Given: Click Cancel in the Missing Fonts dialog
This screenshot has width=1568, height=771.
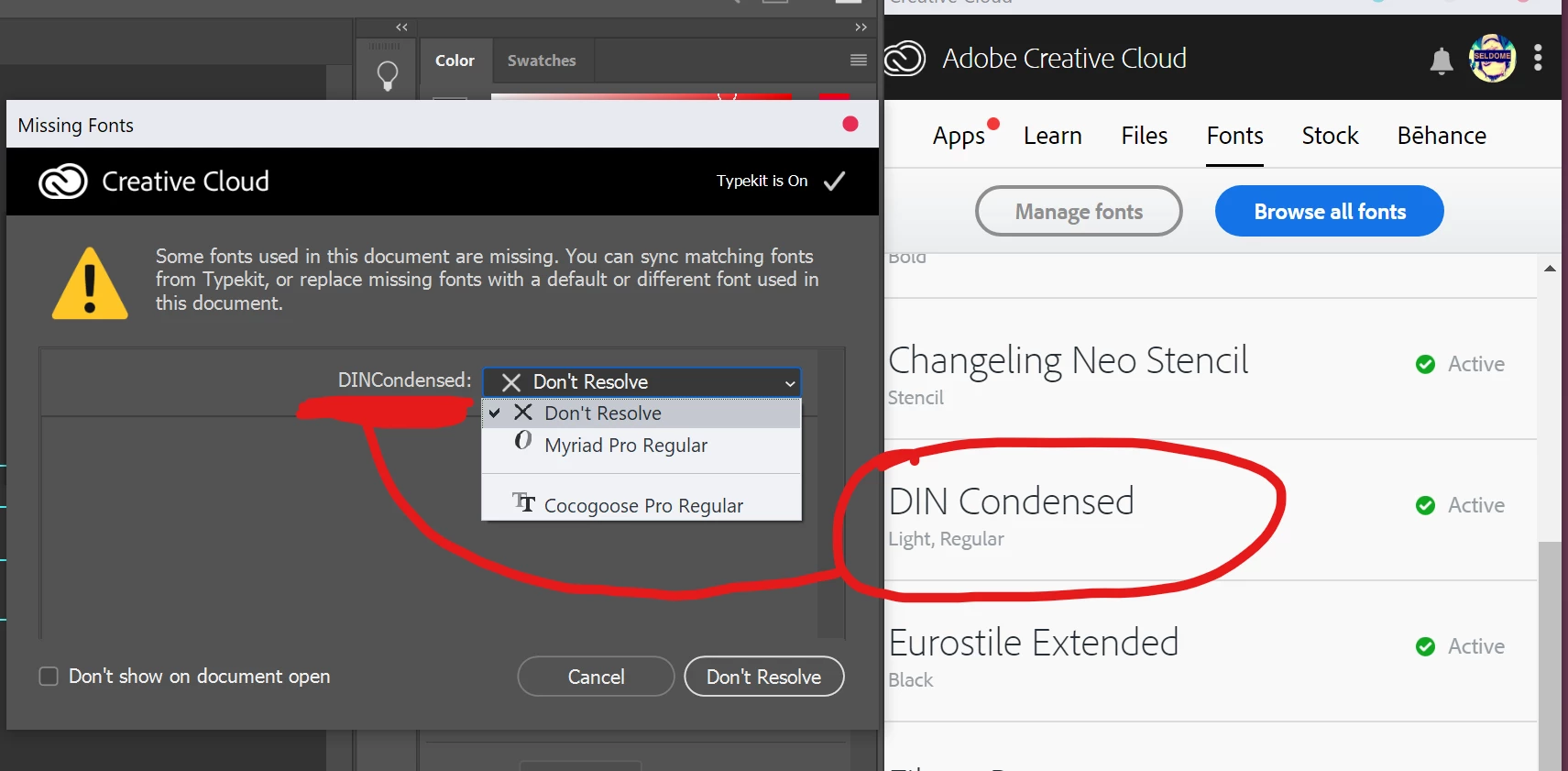Looking at the screenshot, I should tap(596, 677).
